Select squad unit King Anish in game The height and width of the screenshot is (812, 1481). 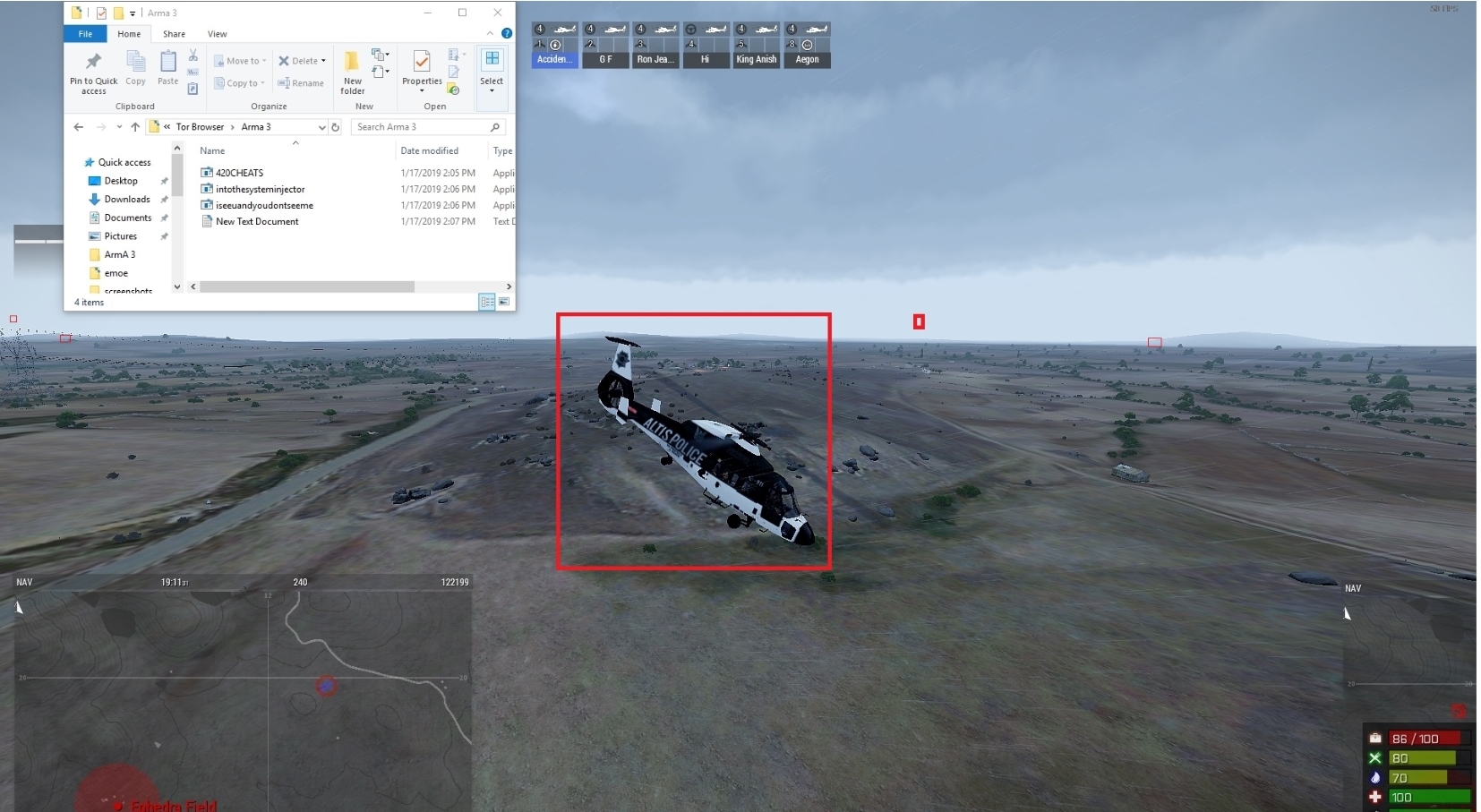click(757, 45)
